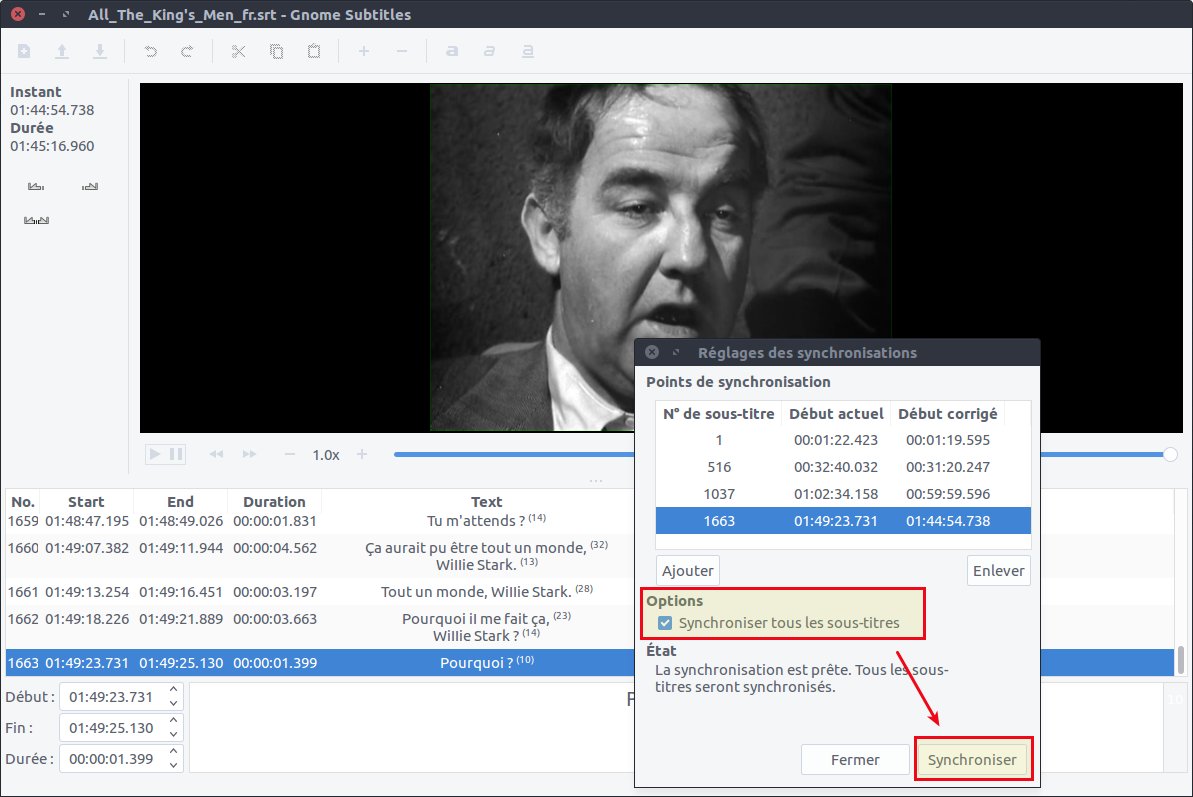The height and width of the screenshot is (797, 1193).
Task: Click the video preview frame
Action: 660,258
